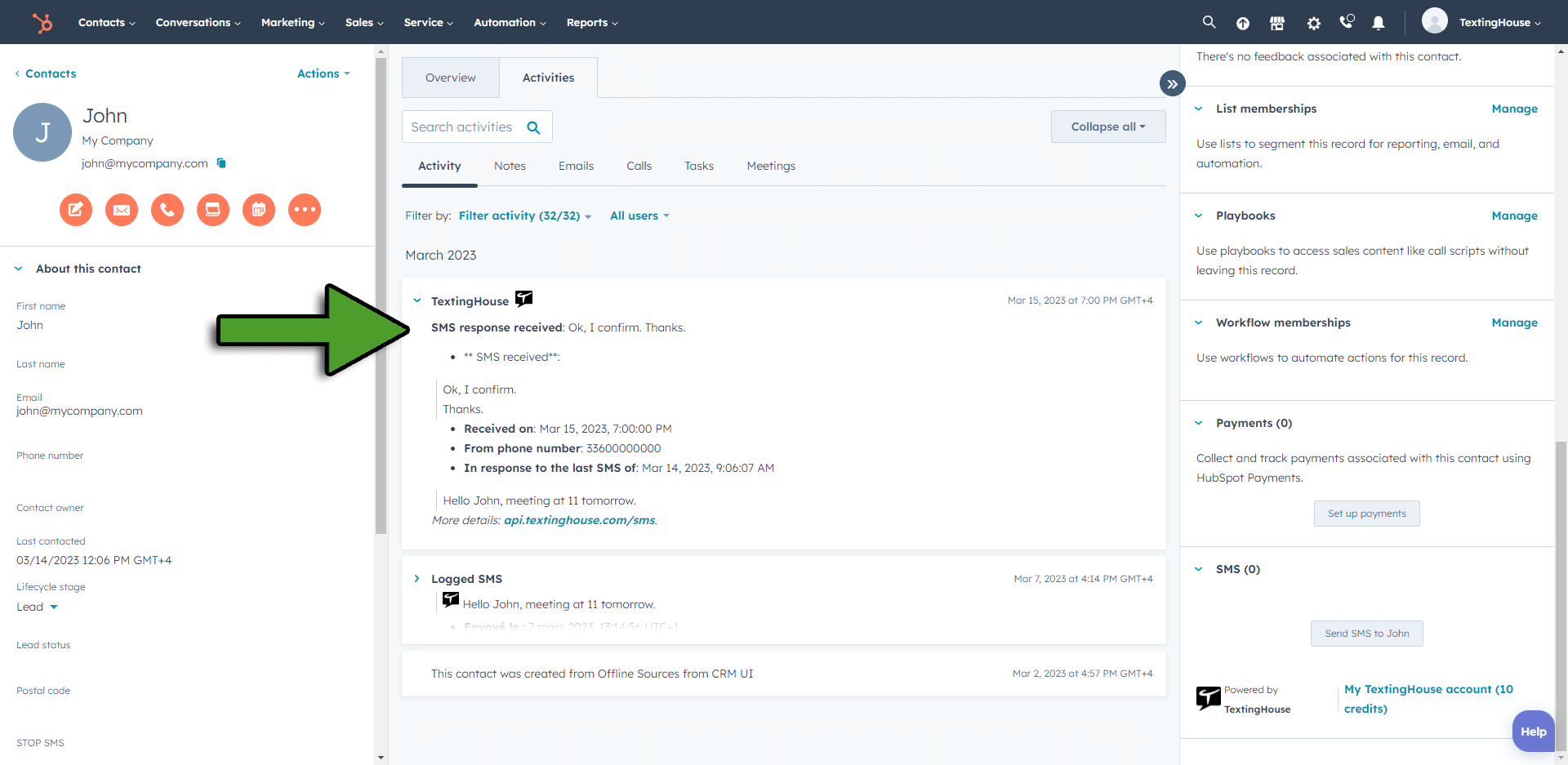The width and height of the screenshot is (1568, 765).
Task: Click the orange call icon for John
Action: coord(167,210)
